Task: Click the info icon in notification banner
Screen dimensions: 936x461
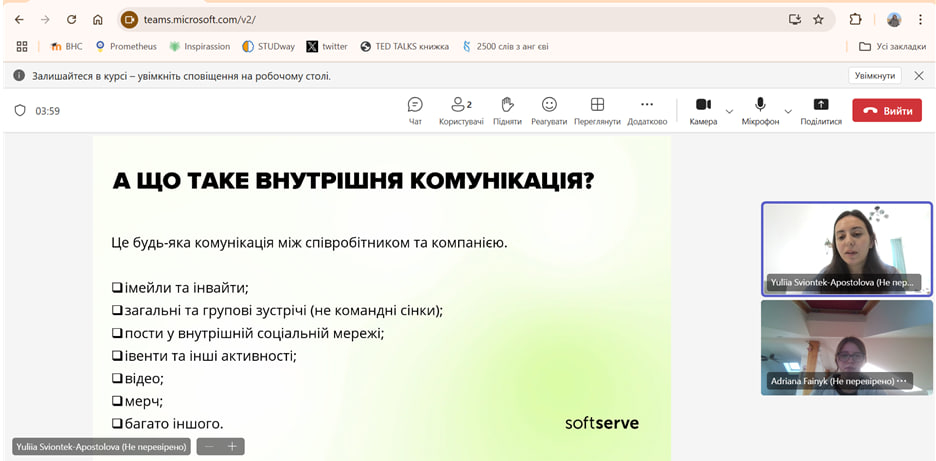Action: (x=20, y=76)
